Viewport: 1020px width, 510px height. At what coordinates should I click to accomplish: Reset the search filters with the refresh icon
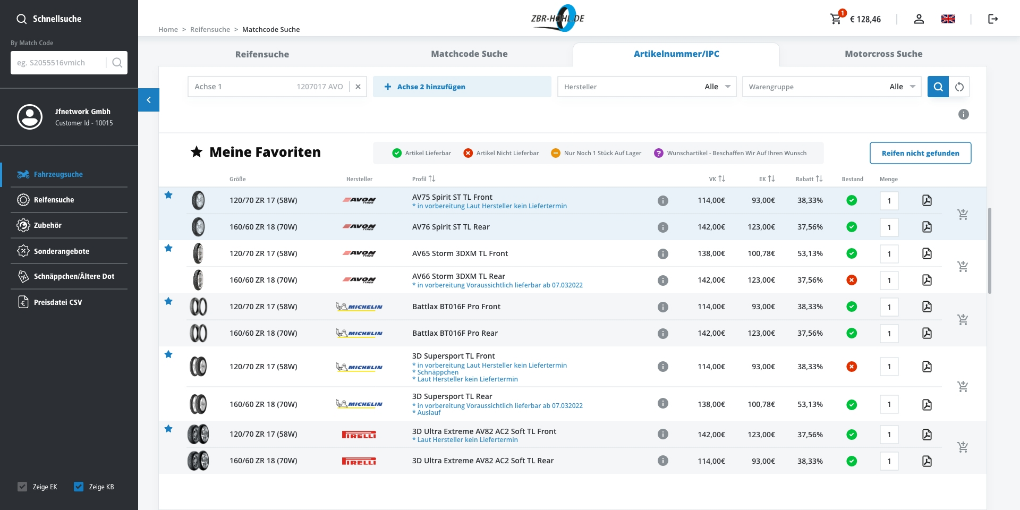coord(959,87)
